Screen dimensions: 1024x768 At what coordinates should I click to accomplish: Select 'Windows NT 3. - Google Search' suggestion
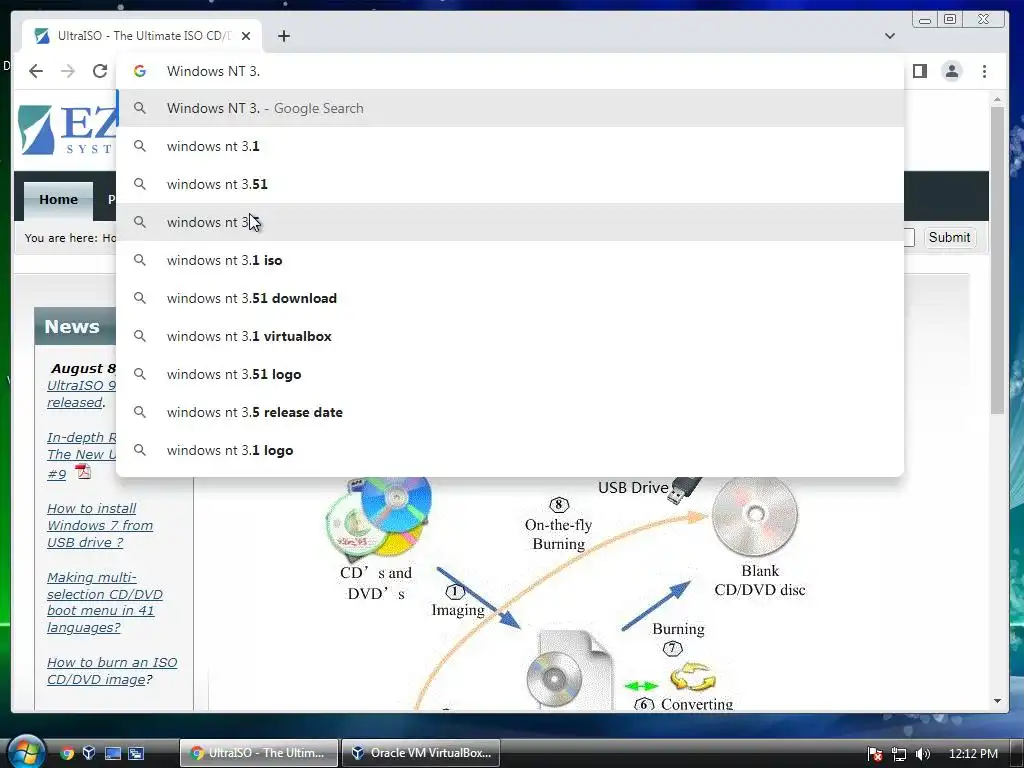510,108
